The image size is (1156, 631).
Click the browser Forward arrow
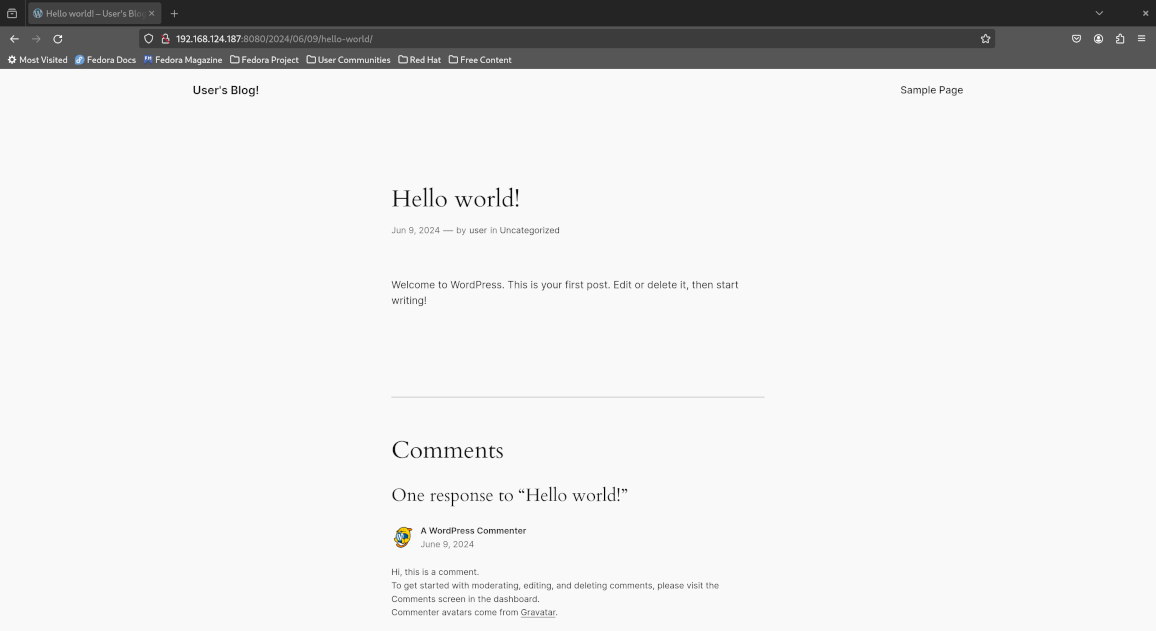[x=36, y=39]
